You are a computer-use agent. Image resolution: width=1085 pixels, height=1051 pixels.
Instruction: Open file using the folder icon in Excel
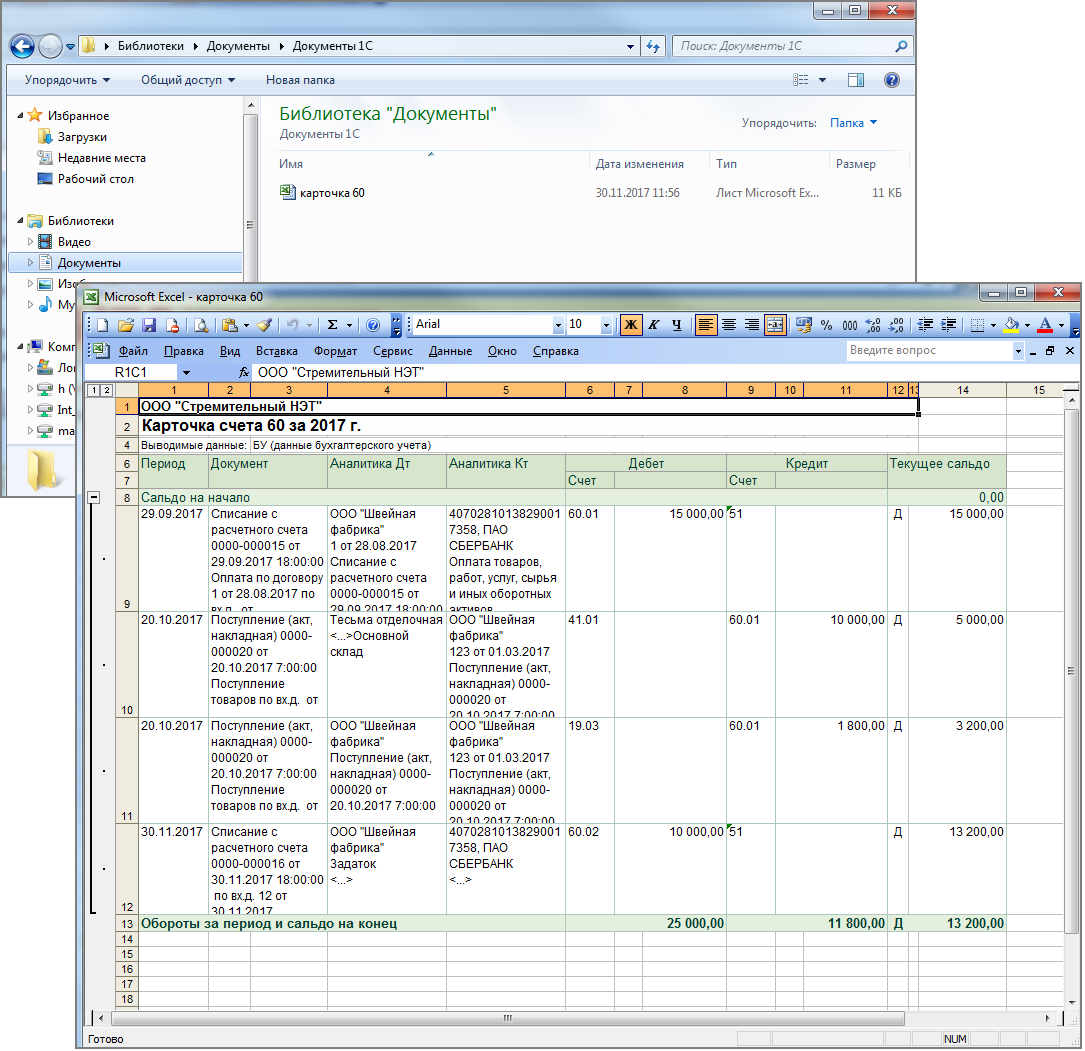[x=126, y=325]
